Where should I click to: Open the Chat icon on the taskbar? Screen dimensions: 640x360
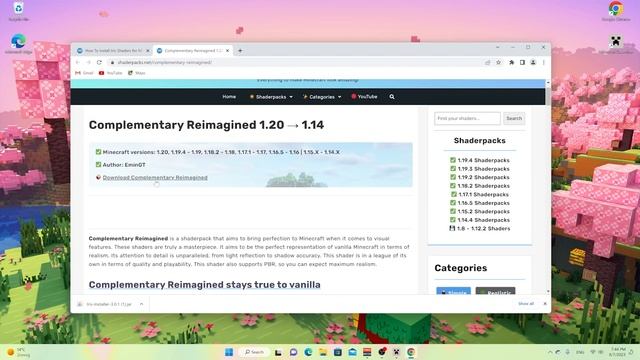pos(293,352)
